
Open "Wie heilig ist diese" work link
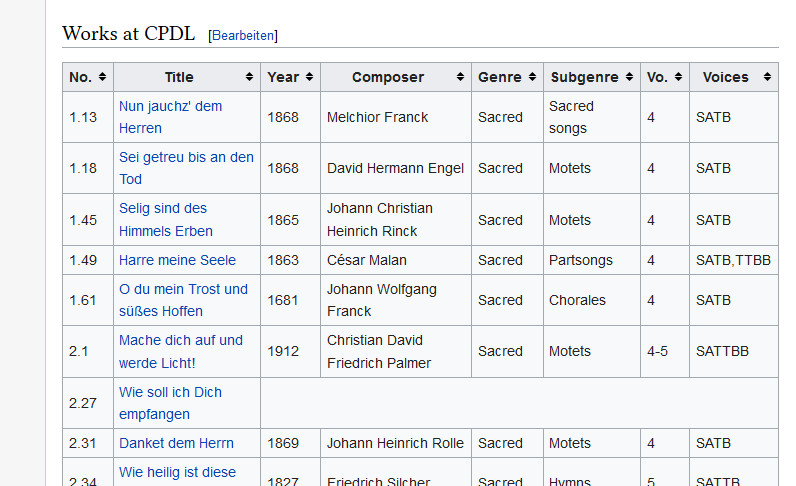177,472
